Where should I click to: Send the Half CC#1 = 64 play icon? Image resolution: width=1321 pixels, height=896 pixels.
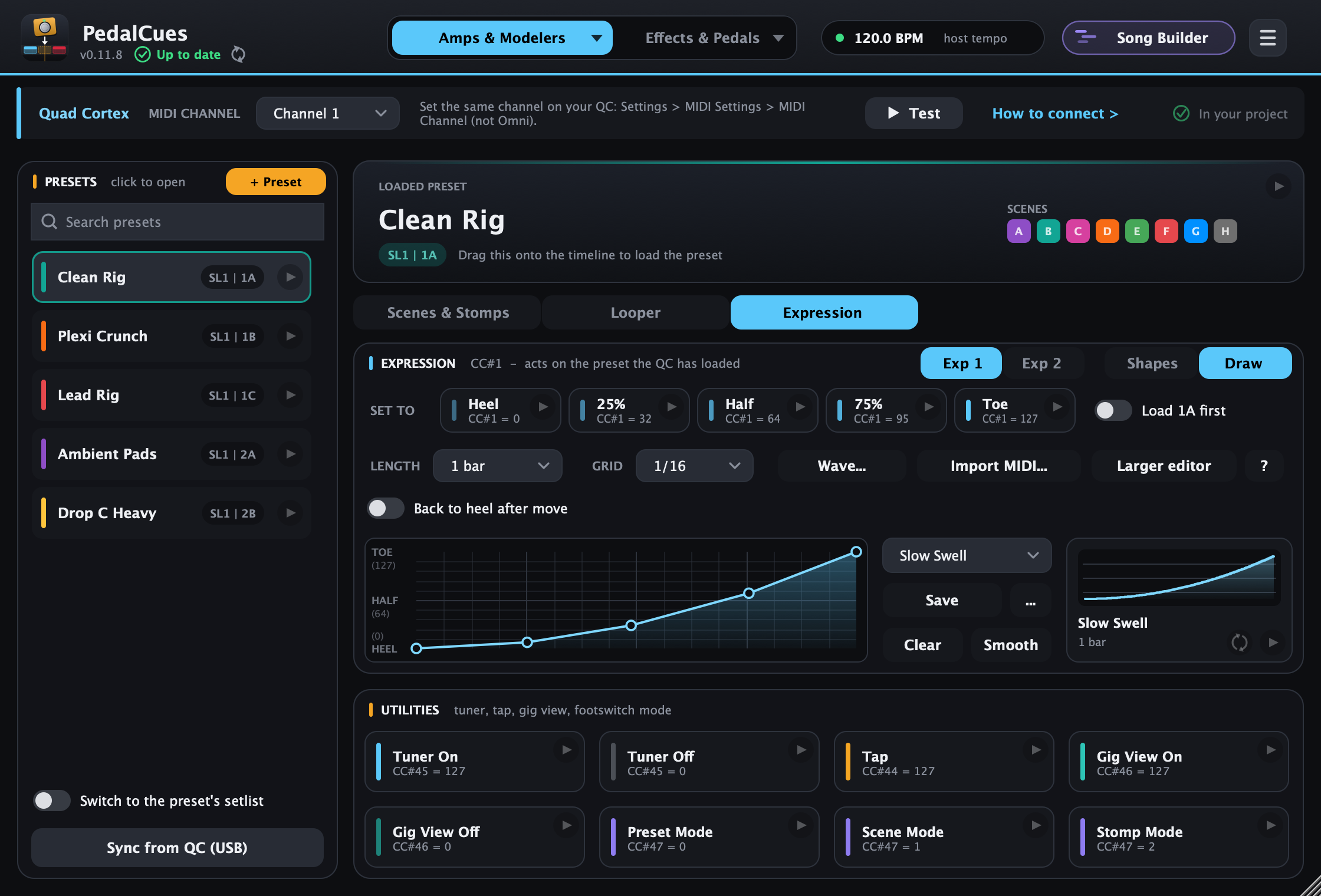pyautogui.click(x=800, y=407)
